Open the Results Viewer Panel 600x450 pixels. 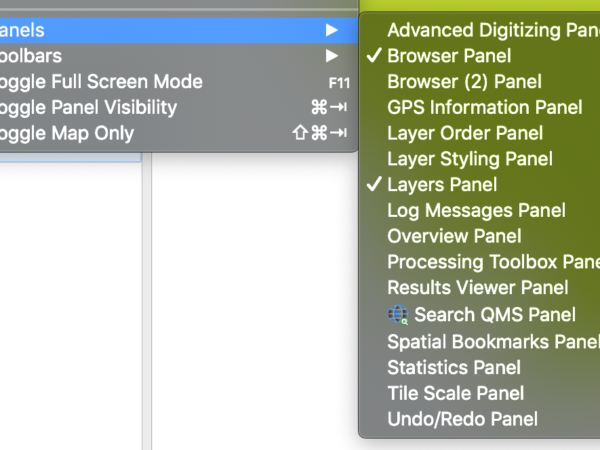click(x=479, y=287)
